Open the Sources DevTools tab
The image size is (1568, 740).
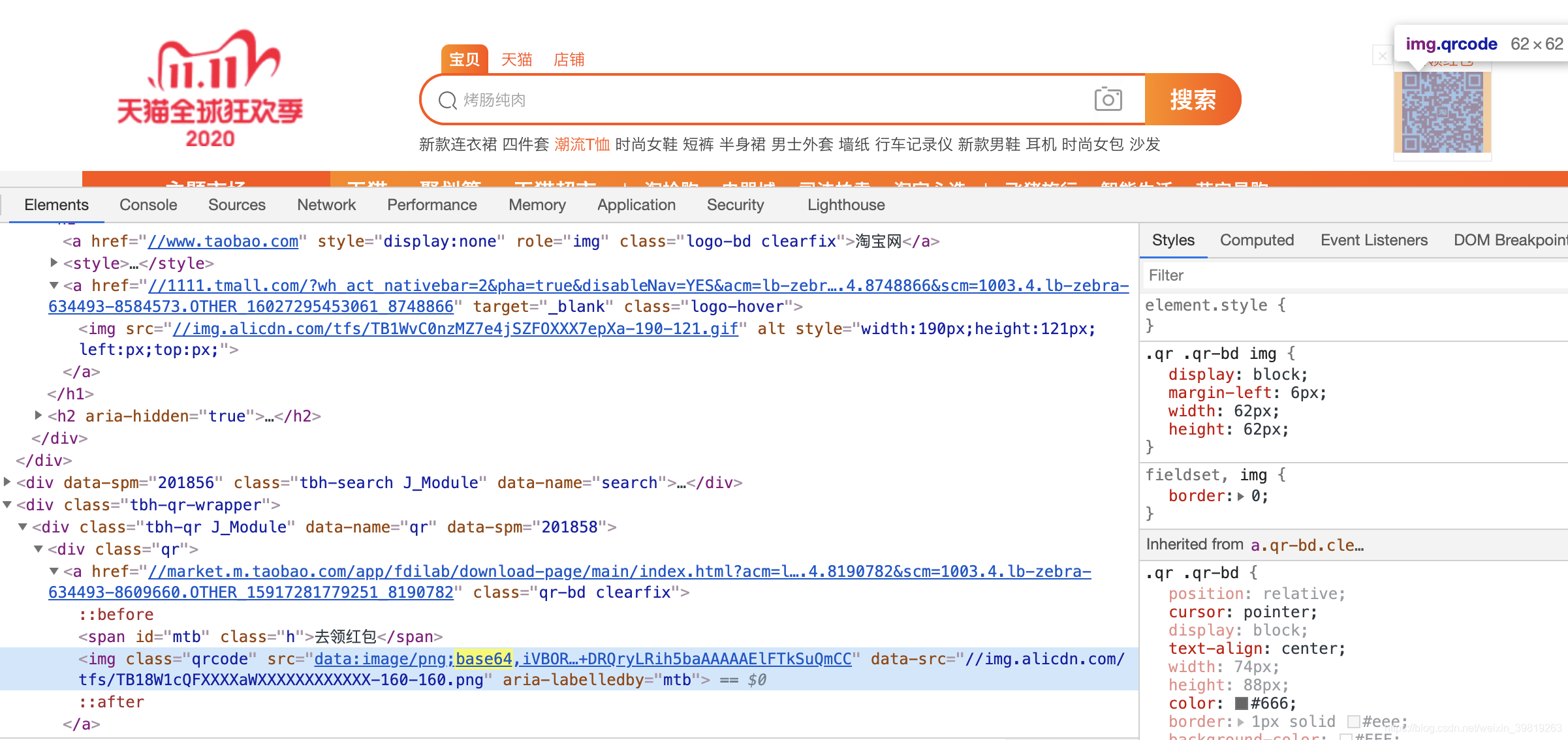(x=237, y=205)
